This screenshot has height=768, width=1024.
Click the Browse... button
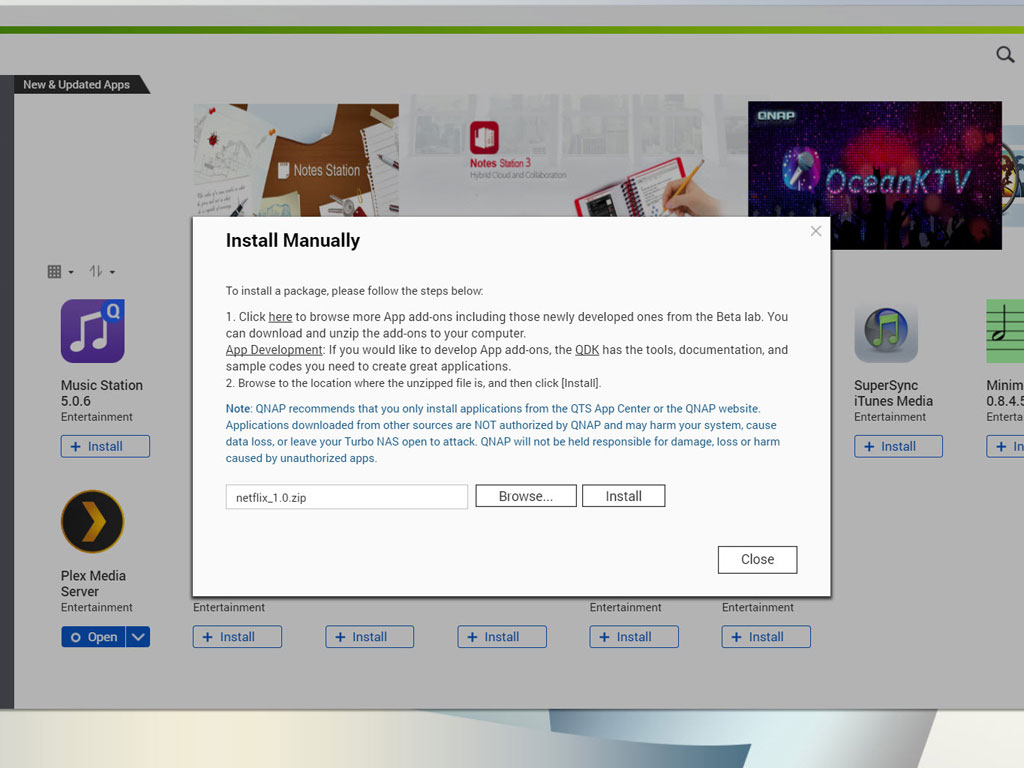526,496
